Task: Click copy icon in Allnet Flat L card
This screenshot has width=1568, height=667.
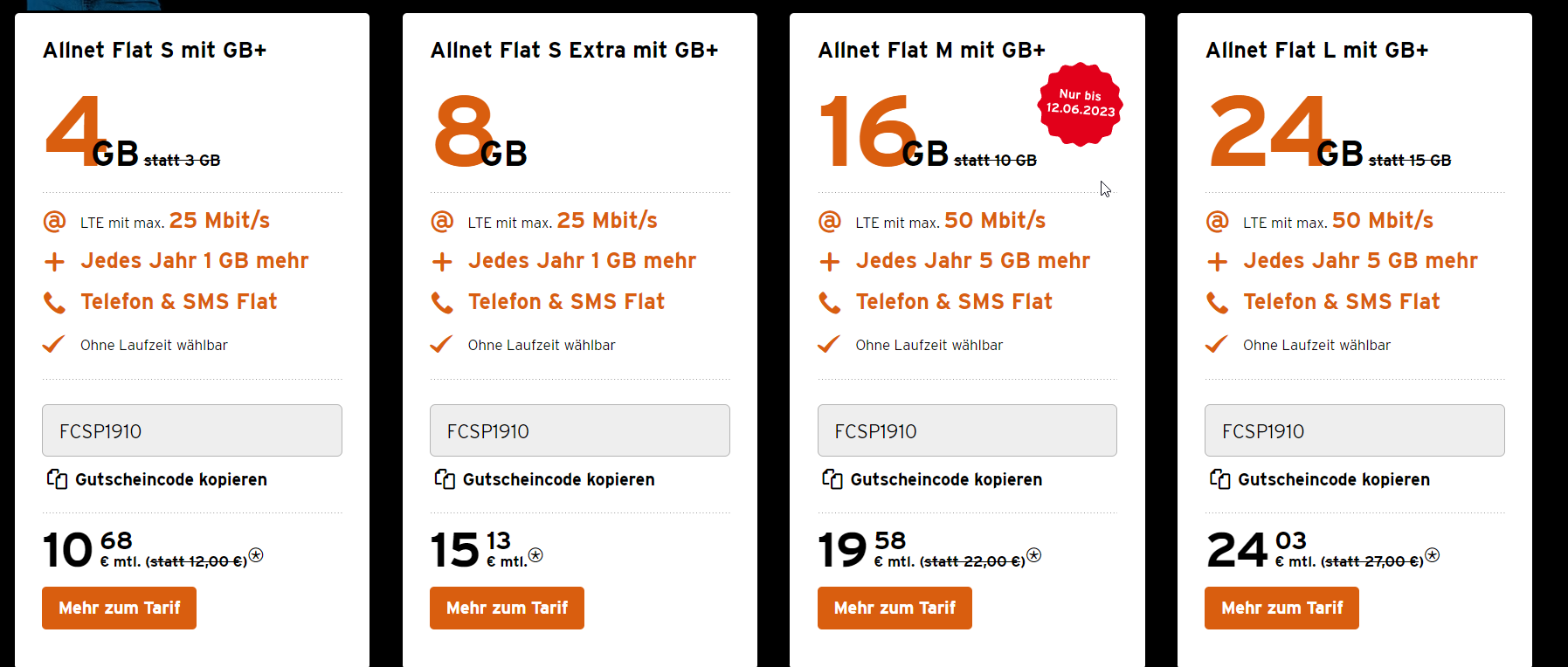Action: (1219, 479)
